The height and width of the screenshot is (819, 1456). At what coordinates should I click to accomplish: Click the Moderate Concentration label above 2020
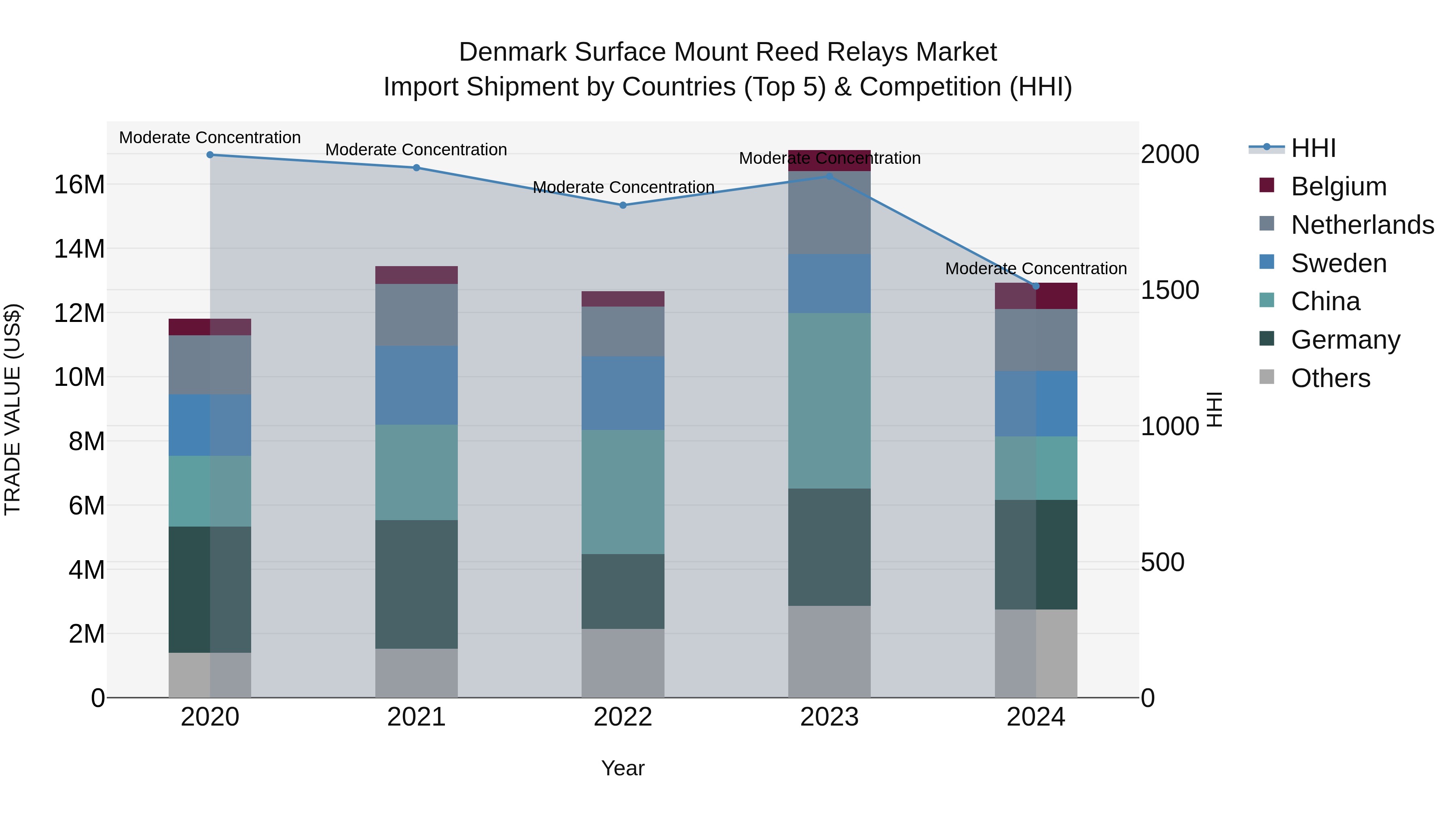pyautogui.click(x=210, y=138)
